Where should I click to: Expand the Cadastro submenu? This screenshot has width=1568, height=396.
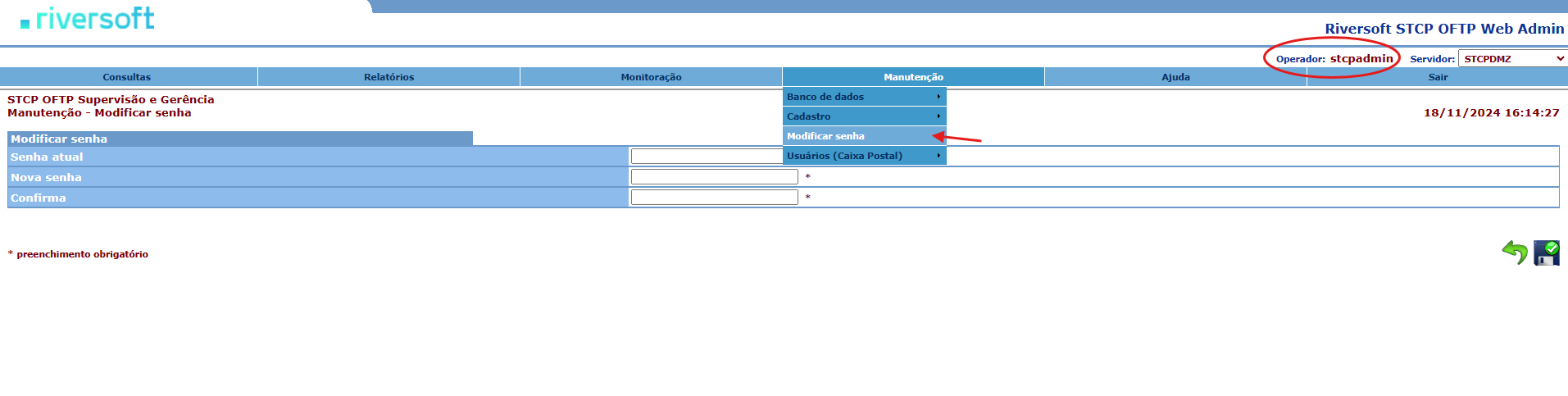[x=865, y=116]
